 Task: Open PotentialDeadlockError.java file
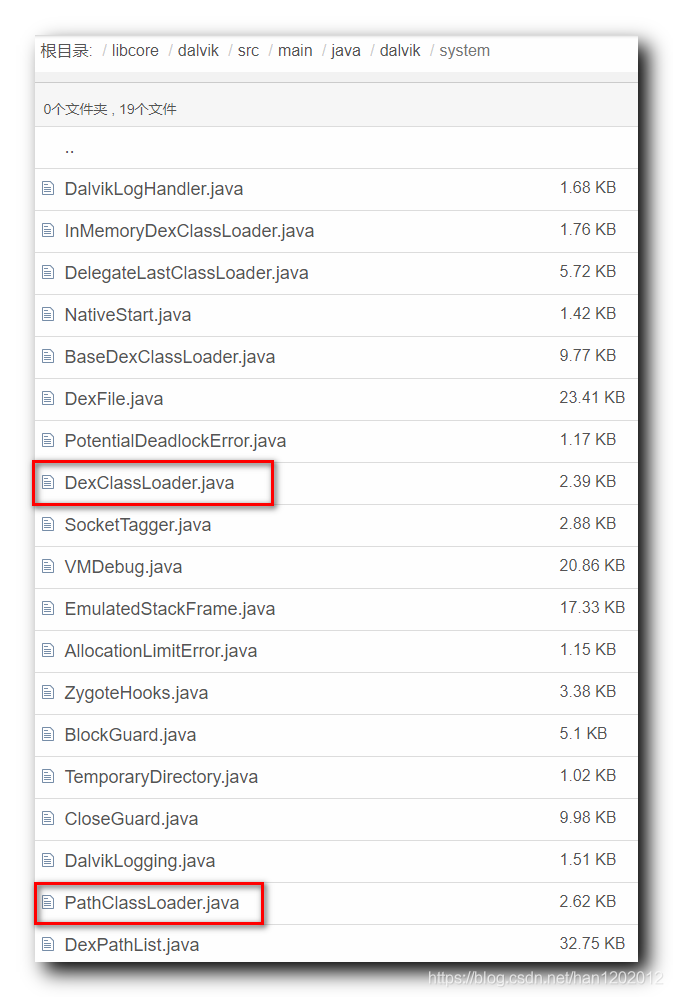[175, 441]
